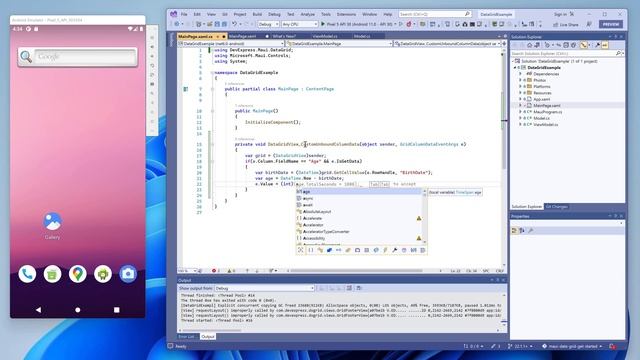Click the Output panel Toggle Word Wrap icon
Viewport: 640px width, 360px height.
[x=359, y=288]
